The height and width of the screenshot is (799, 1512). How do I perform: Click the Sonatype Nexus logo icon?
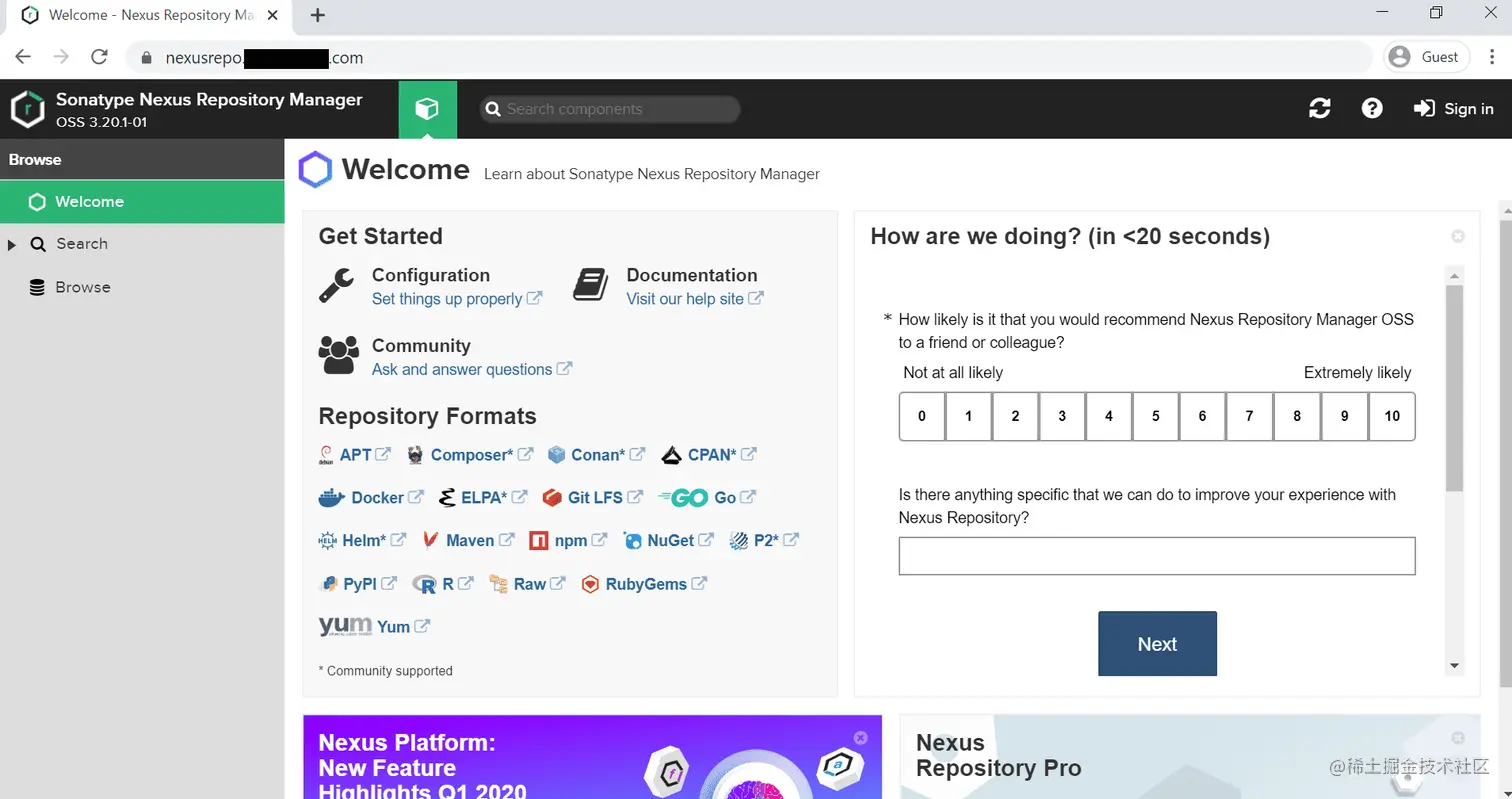[28, 109]
